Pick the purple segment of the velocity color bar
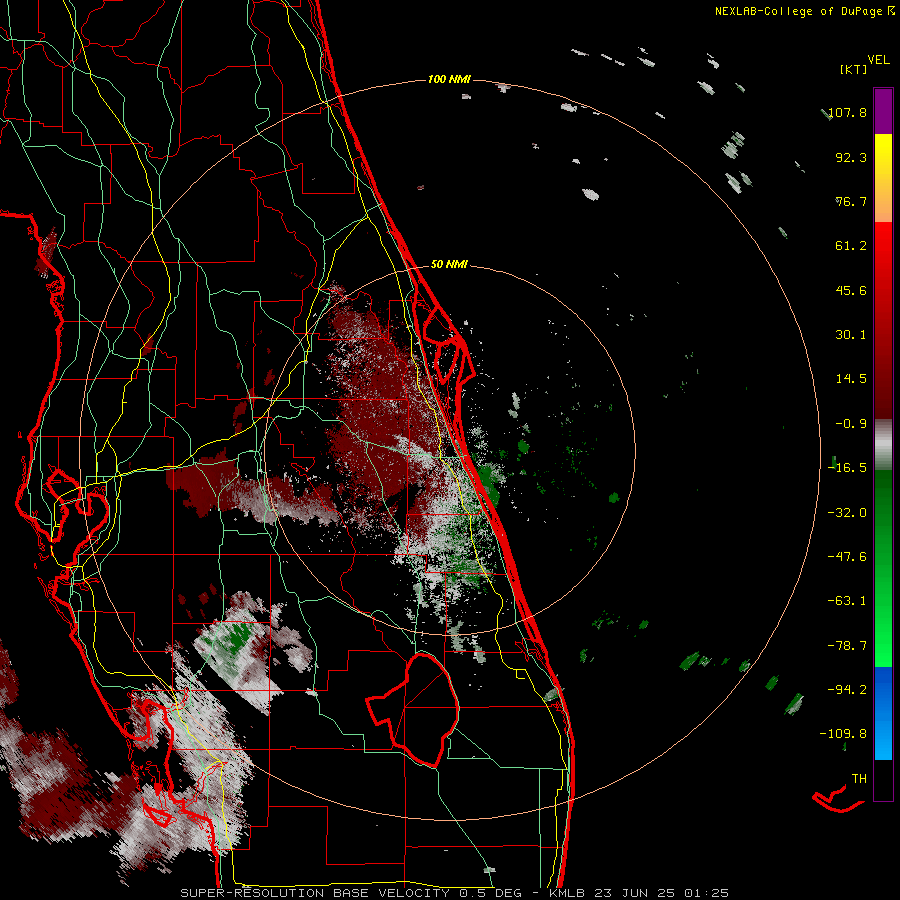The height and width of the screenshot is (900, 900). [x=883, y=111]
